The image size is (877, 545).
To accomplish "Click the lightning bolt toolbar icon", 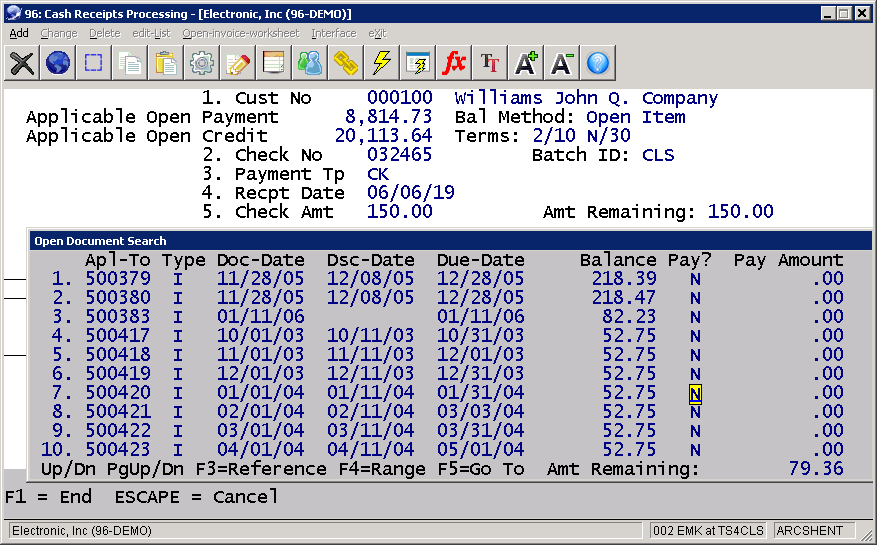I will (381, 63).
